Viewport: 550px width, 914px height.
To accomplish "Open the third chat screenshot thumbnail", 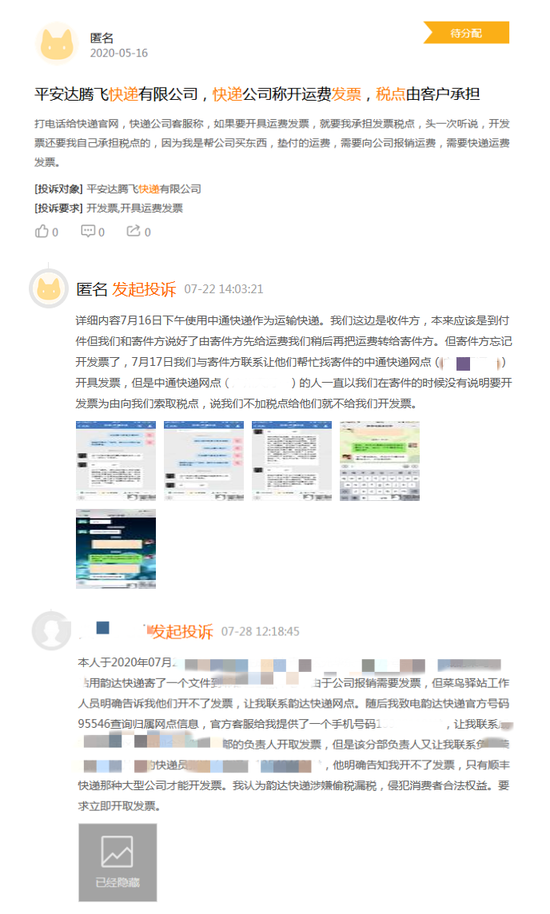I will [x=292, y=461].
